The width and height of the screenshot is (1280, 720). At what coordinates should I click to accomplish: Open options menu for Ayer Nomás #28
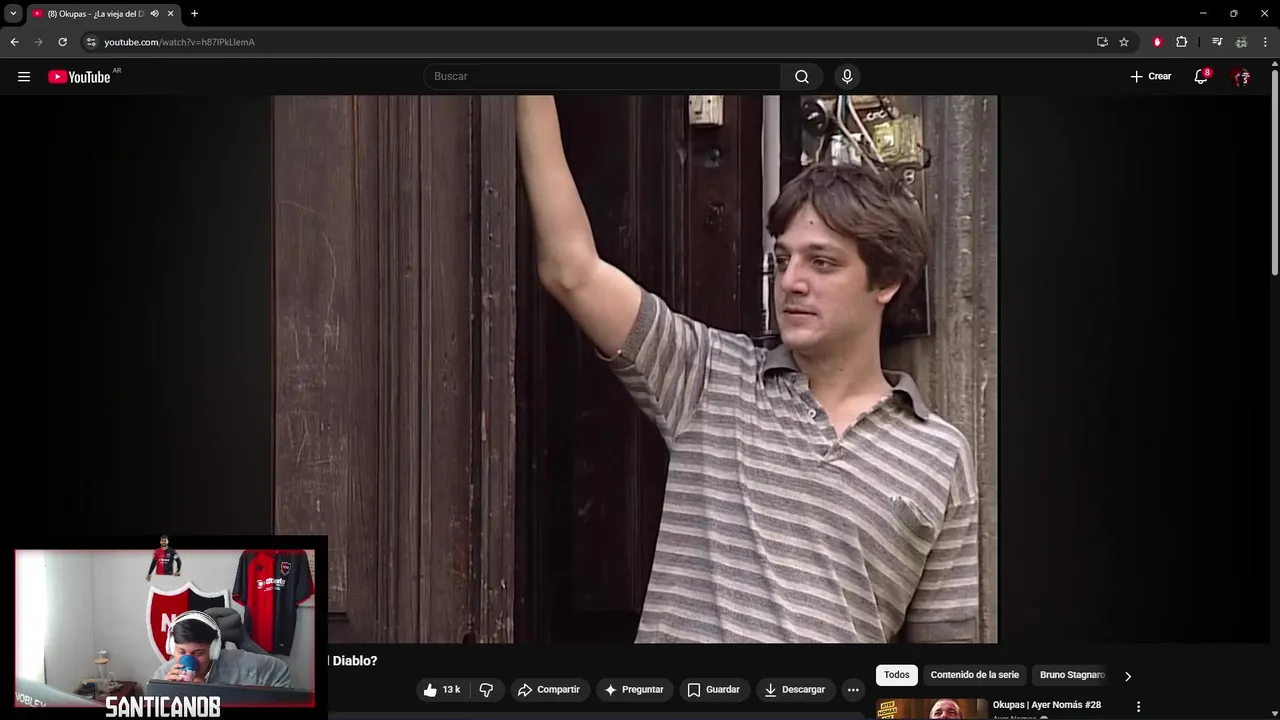tap(1138, 707)
